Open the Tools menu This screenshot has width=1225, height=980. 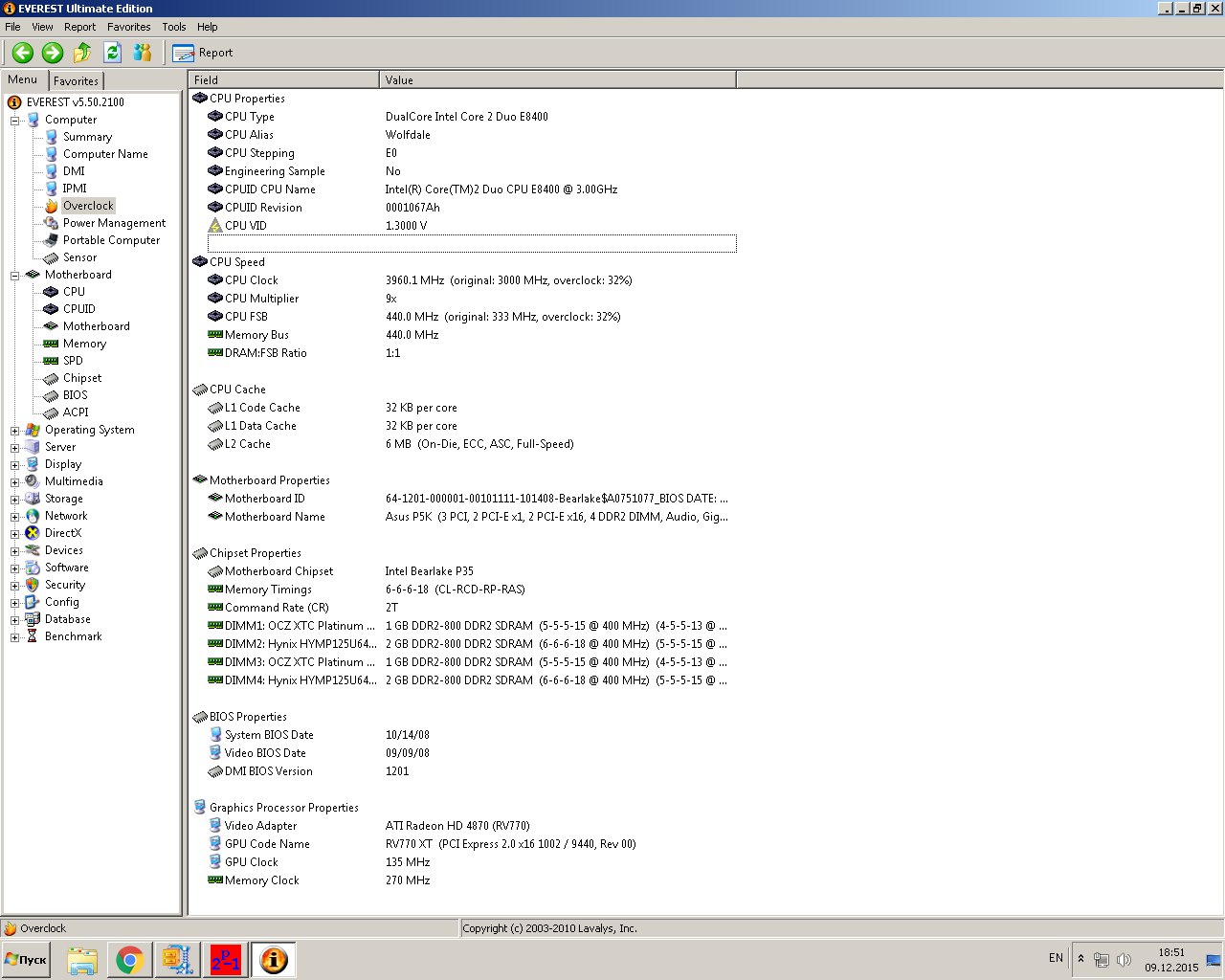174,27
